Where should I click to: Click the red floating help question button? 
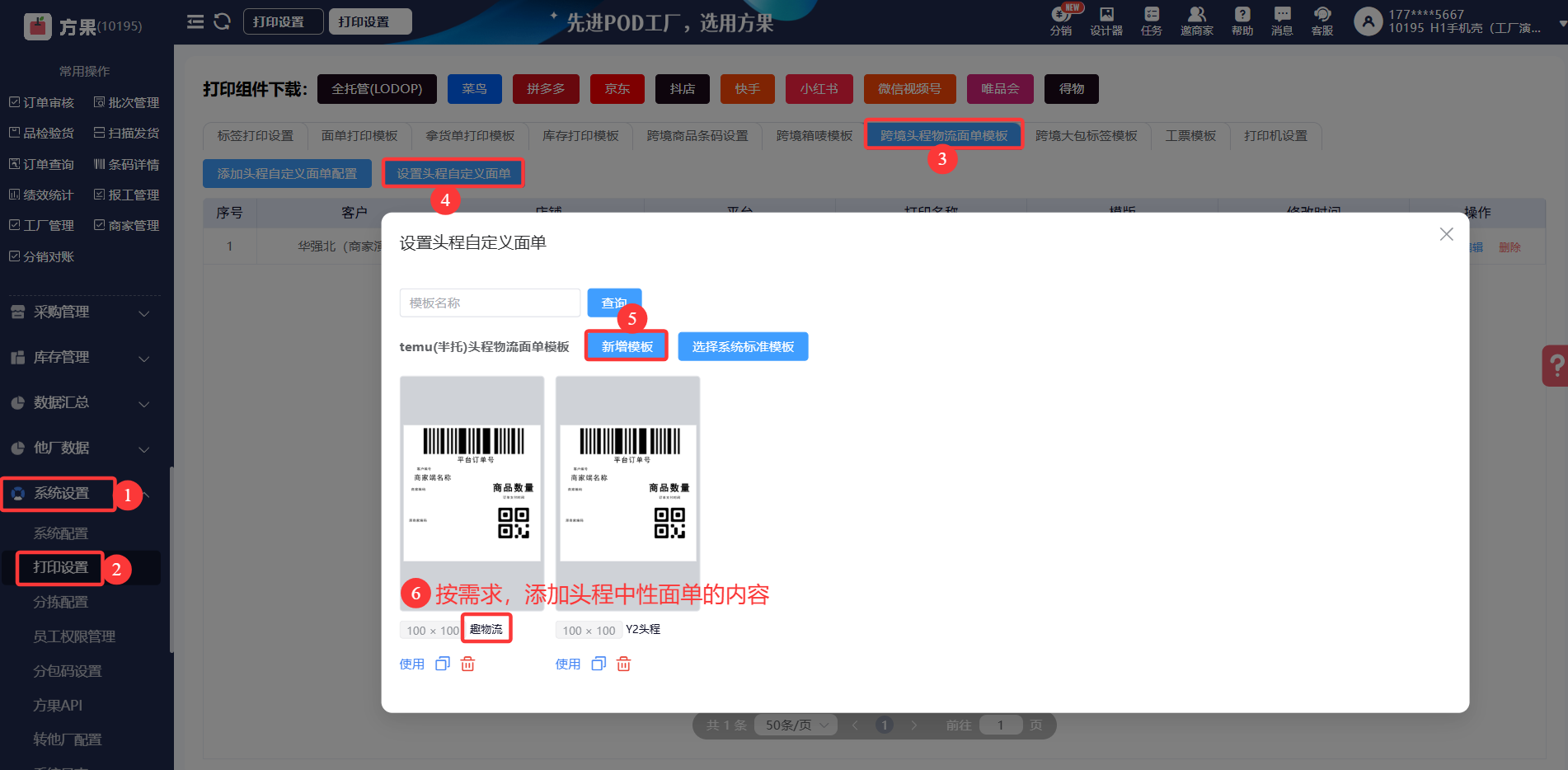click(1556, 365)
